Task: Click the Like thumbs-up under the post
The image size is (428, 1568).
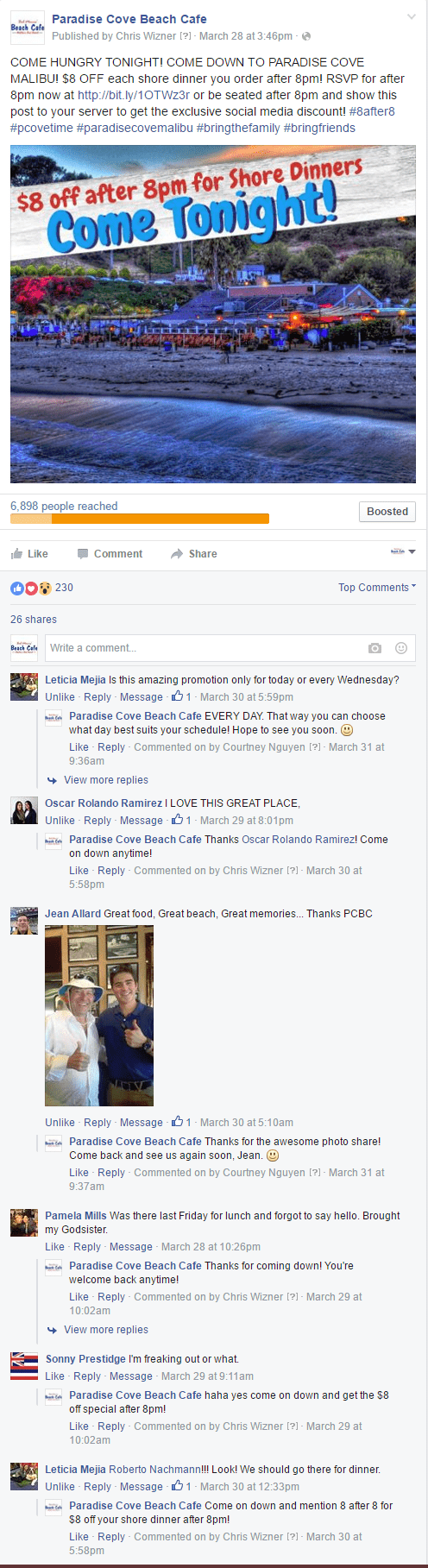Action: pos(16,553)
